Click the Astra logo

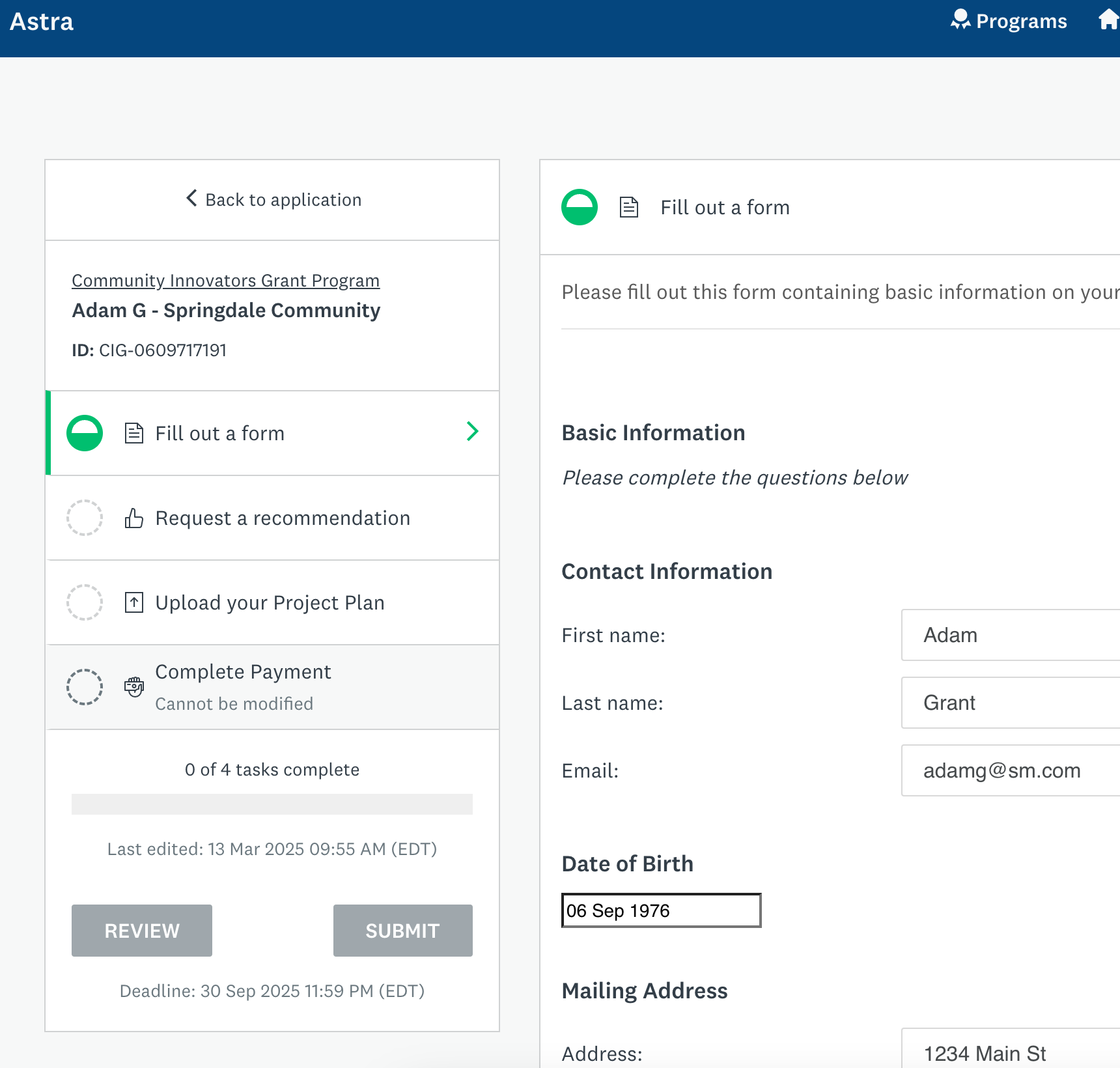tap(41, 21)
